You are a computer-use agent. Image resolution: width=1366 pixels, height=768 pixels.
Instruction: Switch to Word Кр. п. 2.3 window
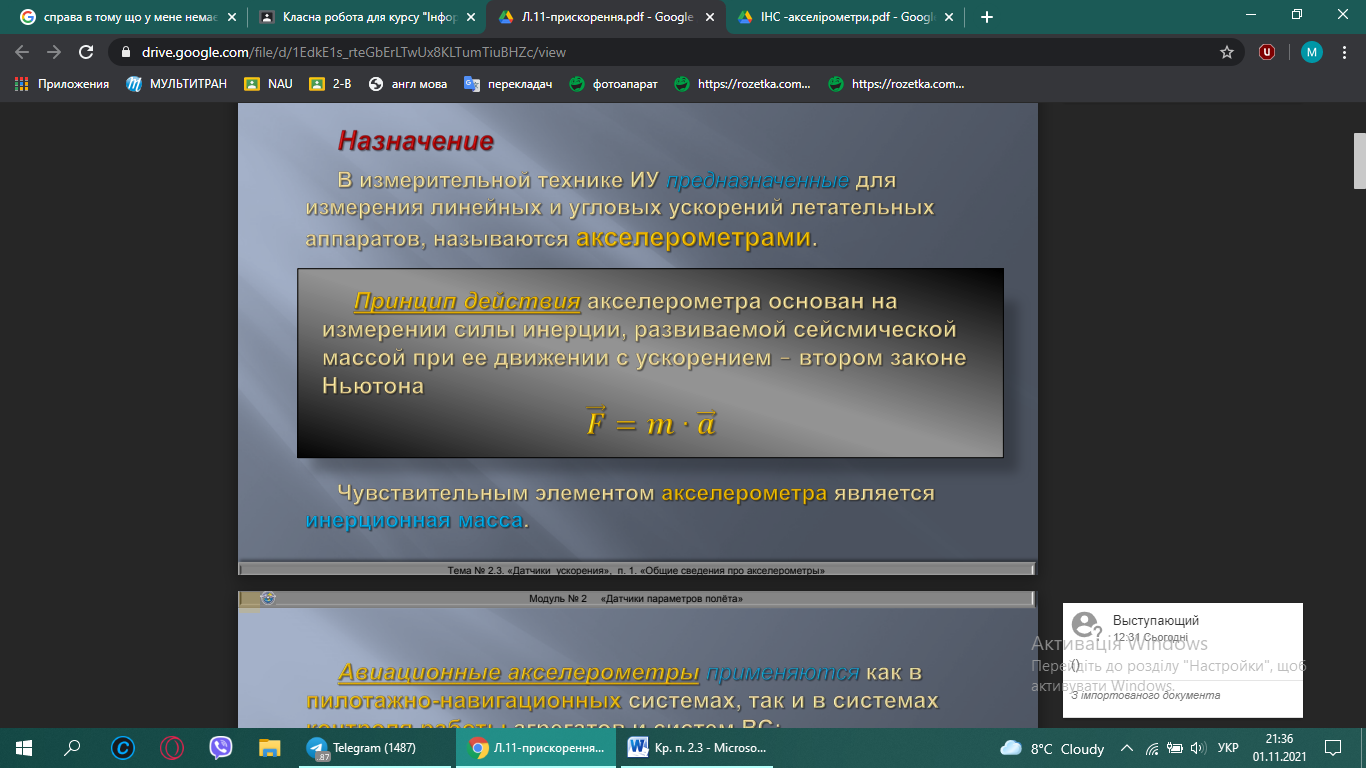click(x=697, y=747)
